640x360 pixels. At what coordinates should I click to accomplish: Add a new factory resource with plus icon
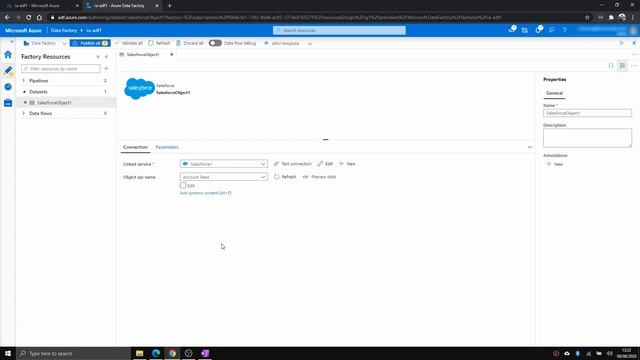(x=107, y=69)
